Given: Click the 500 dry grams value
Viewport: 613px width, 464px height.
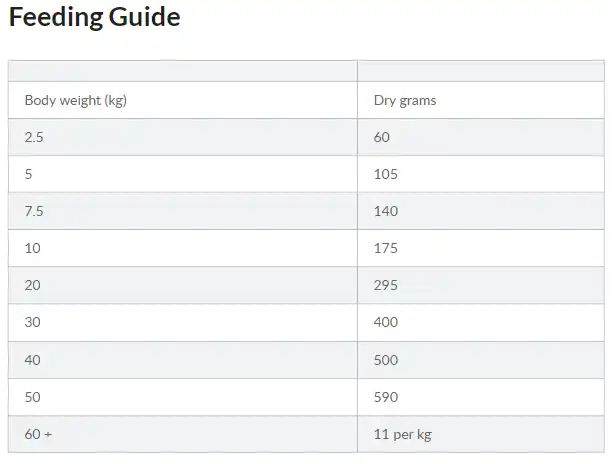Looking at the screenshot, I should (386, 360).
